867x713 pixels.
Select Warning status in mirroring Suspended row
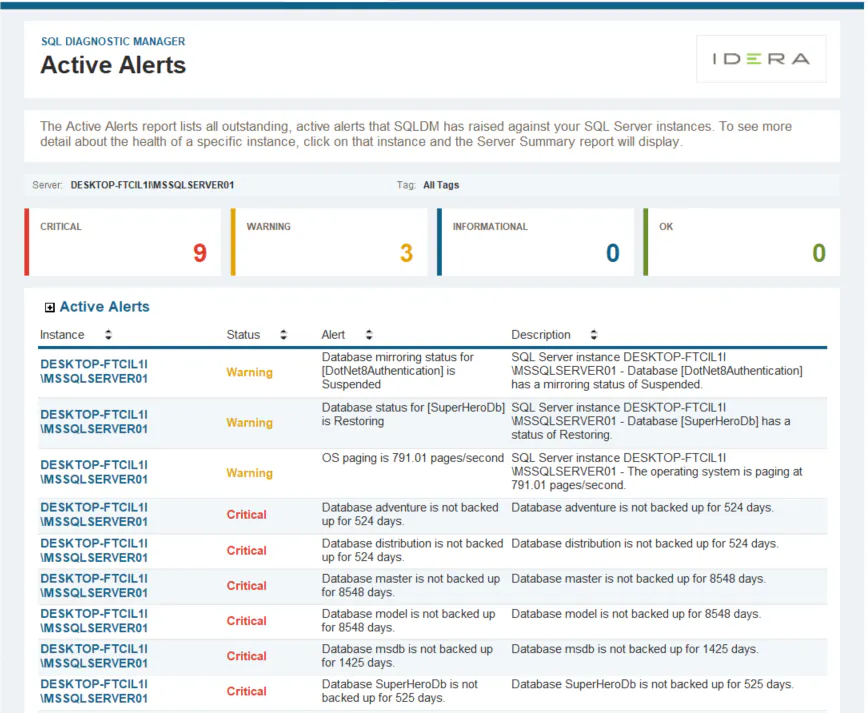pyautogui.click(x=249, y=372)
